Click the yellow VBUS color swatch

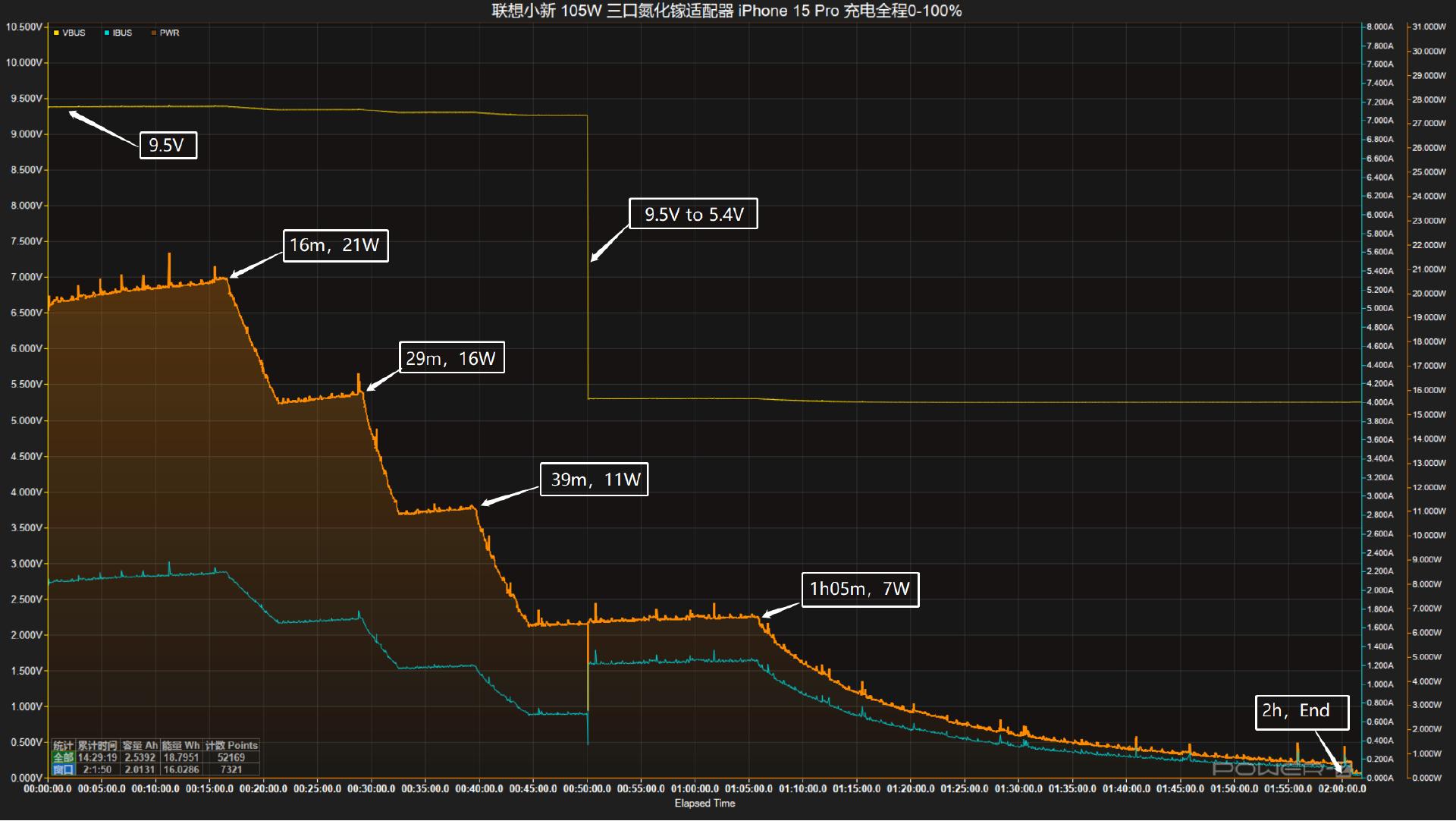[56, 33]
